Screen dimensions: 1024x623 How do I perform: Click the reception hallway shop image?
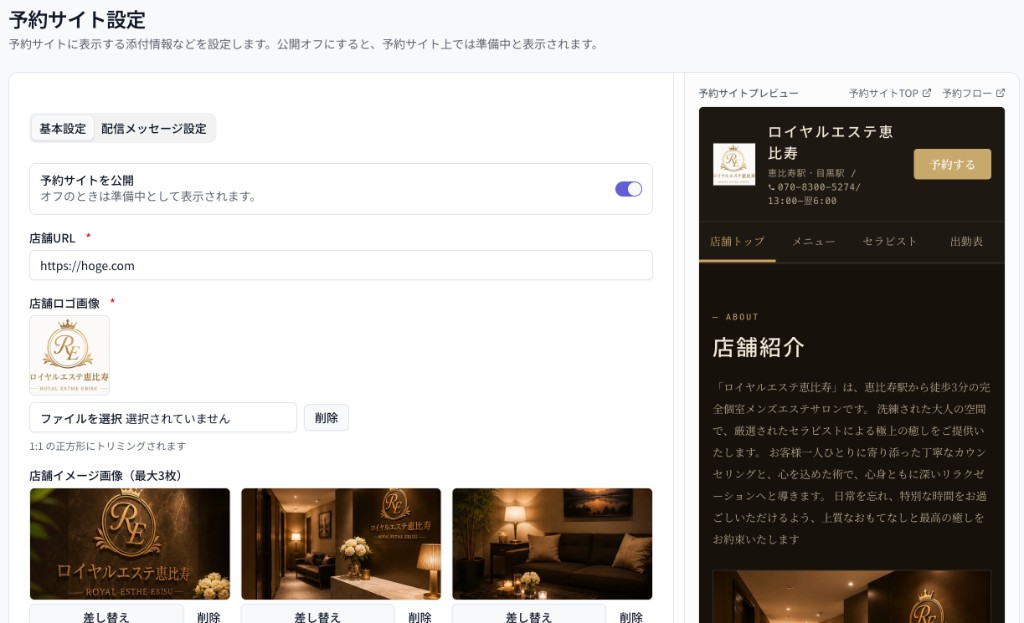coord(341,544)
